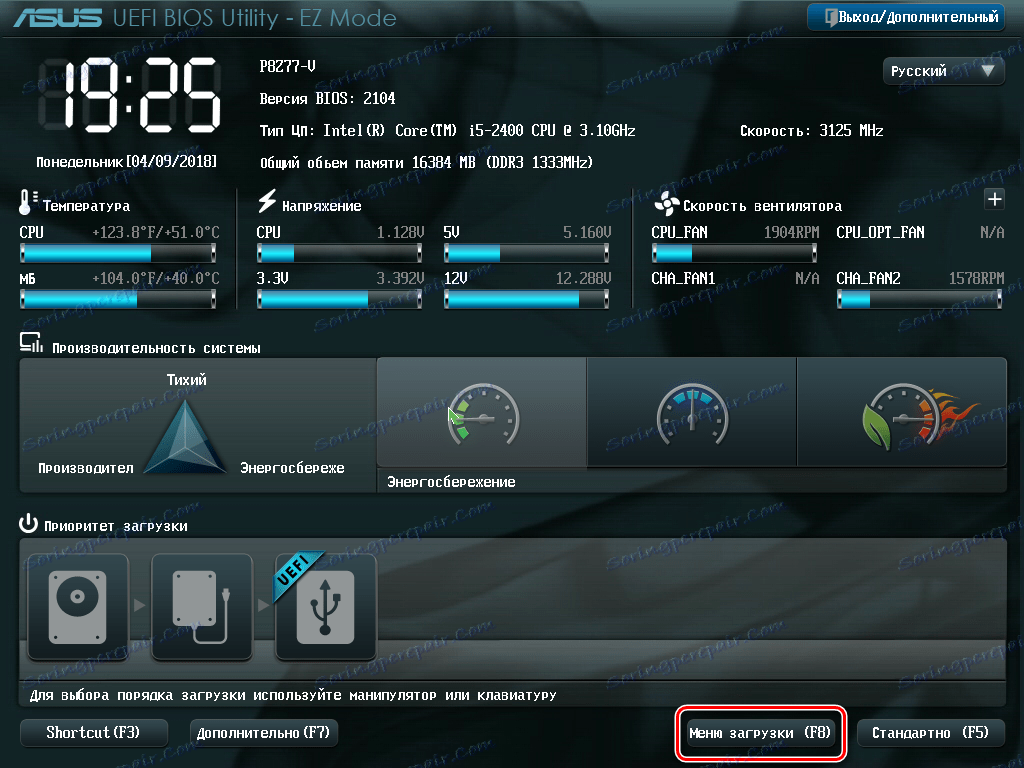Click the boot order hint text

[x=293, y=696]
